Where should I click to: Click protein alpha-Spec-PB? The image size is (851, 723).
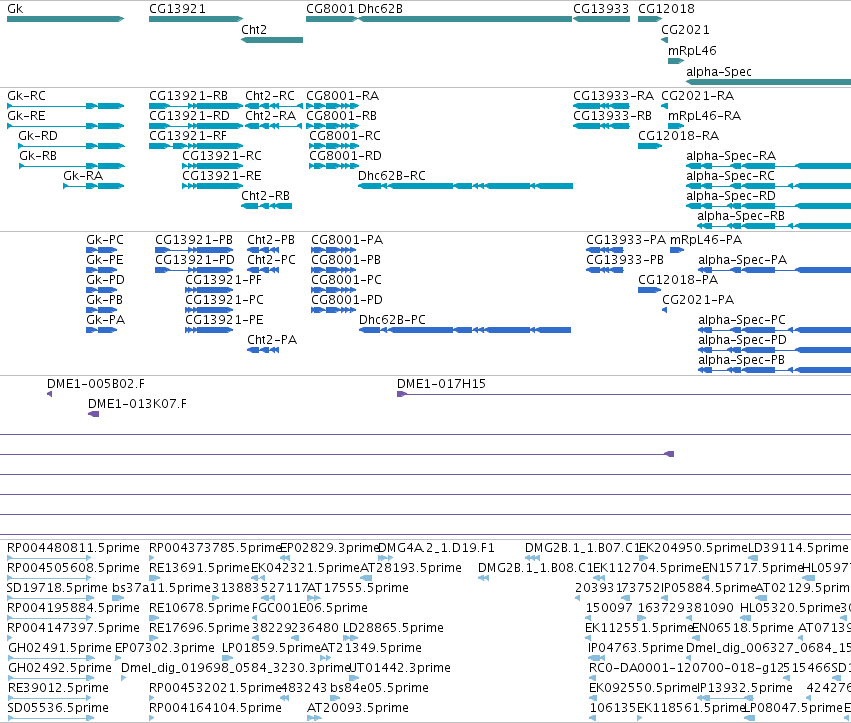point(742,360)
